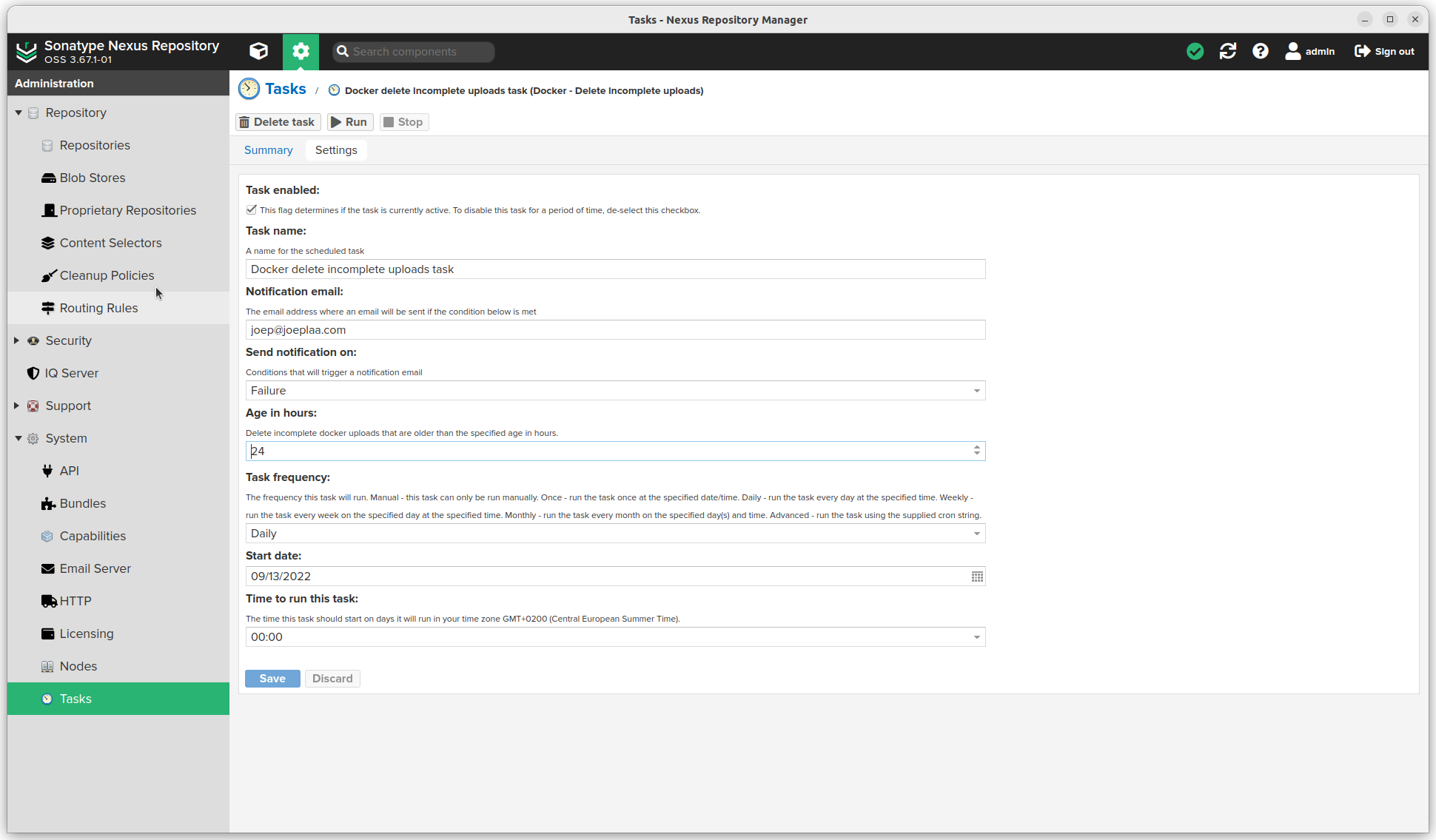Run the task now
Viewport: 1436px width, 840px height.
click(349, 122)
